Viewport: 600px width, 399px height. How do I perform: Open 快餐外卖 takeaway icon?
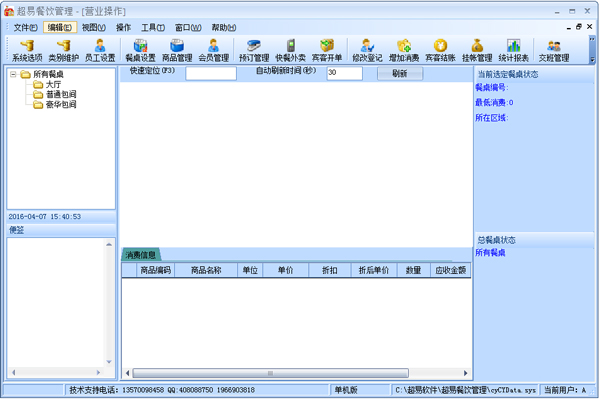tap(290, 50)
